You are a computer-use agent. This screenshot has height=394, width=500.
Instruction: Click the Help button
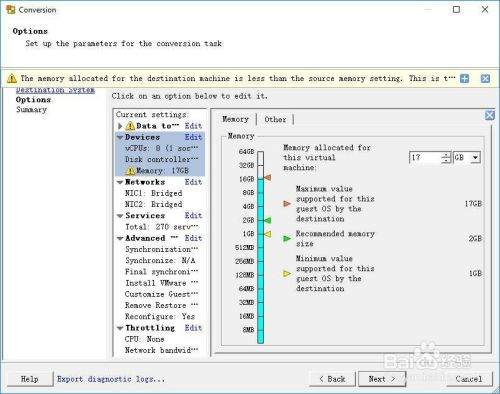30,379
